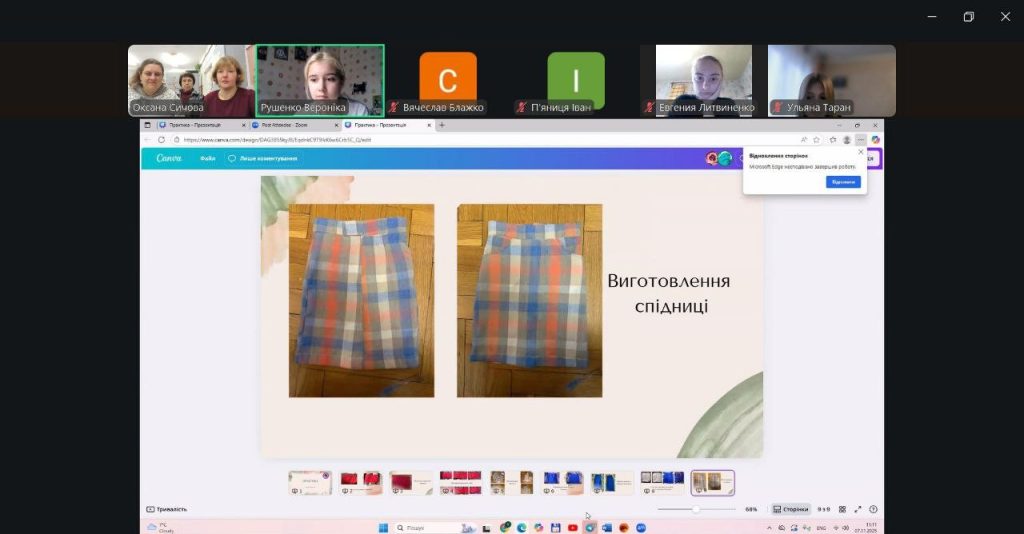Image resolution: width=1024 pixels, height=534 pixels.
Task: Click the Windows Start button
Action: (382, 527)
